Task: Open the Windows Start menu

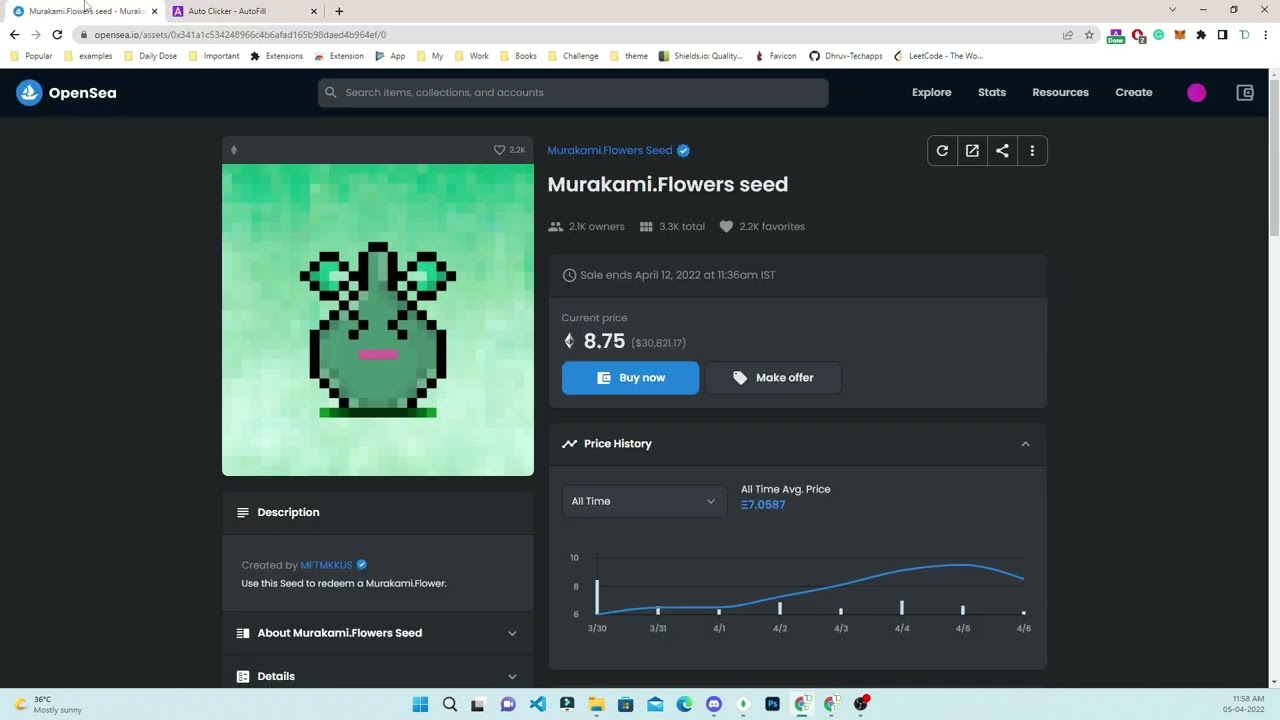Action: click(x=420, y=704)
